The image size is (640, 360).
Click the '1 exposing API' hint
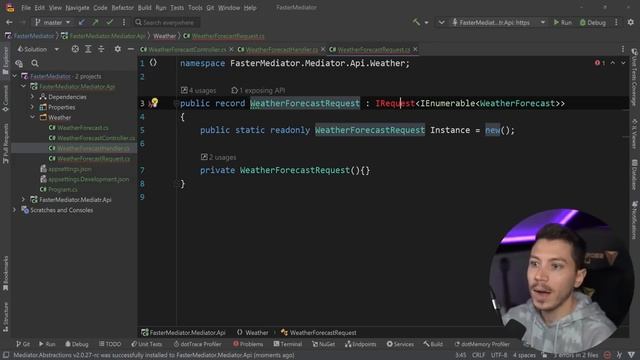point(258,90)
